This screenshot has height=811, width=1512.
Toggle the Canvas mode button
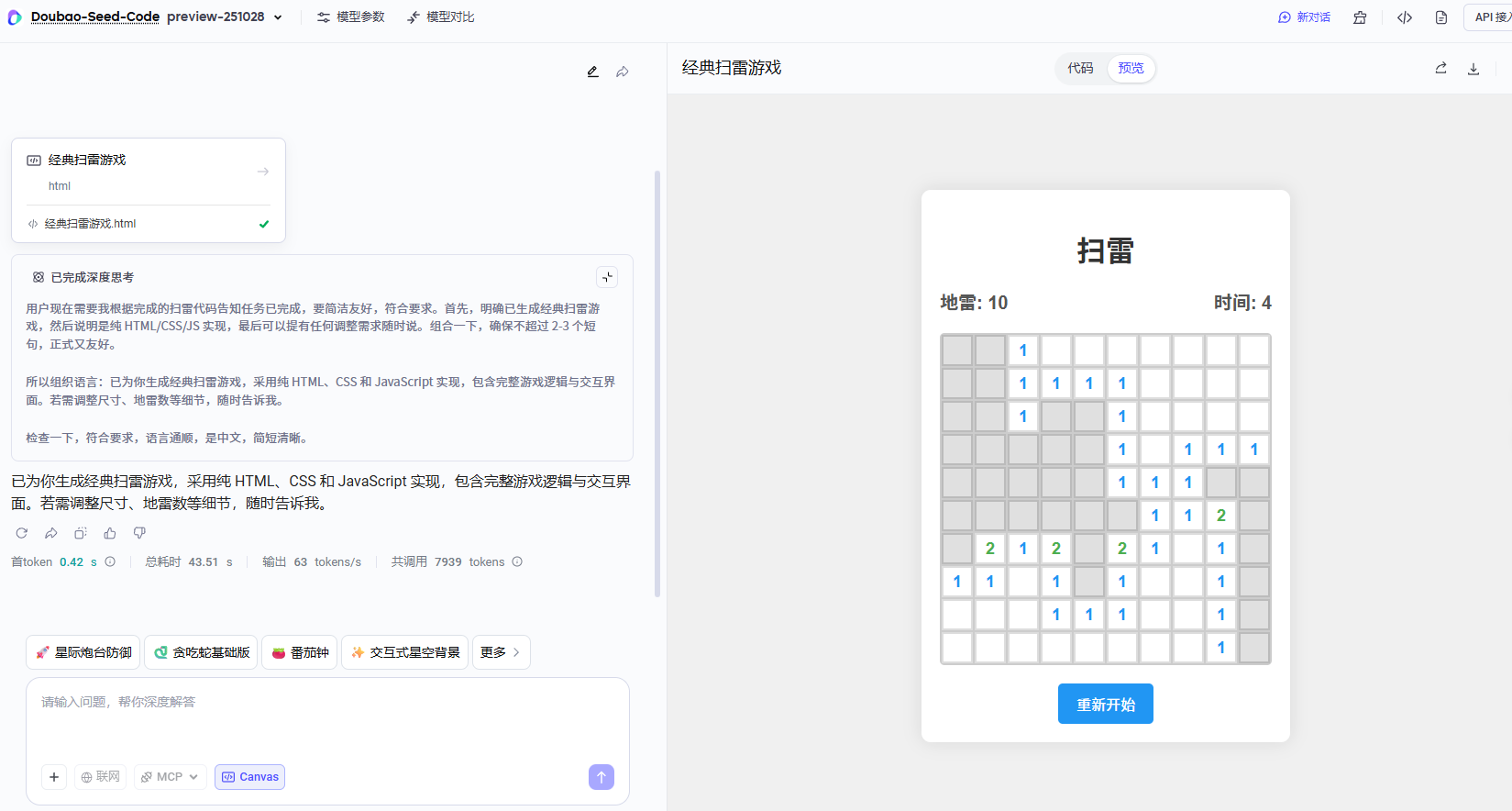coord(249,777)
